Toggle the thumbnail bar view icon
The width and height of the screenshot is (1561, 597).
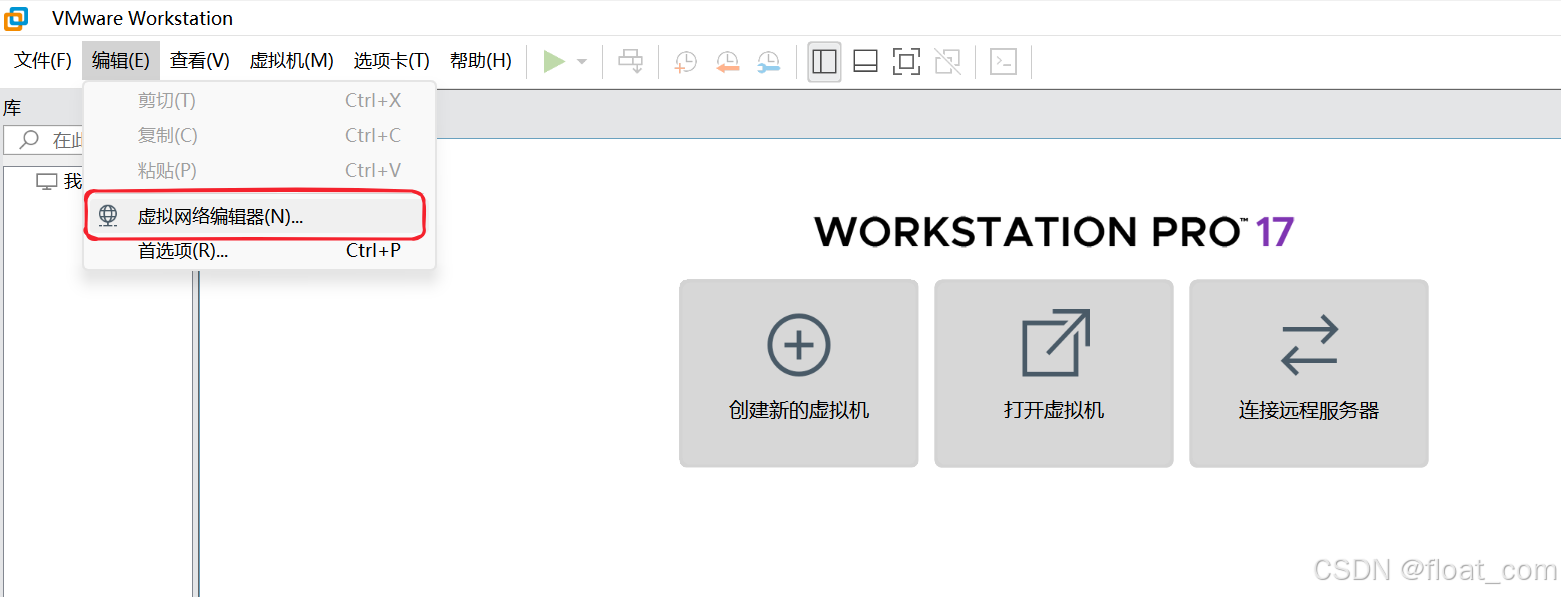865,62
